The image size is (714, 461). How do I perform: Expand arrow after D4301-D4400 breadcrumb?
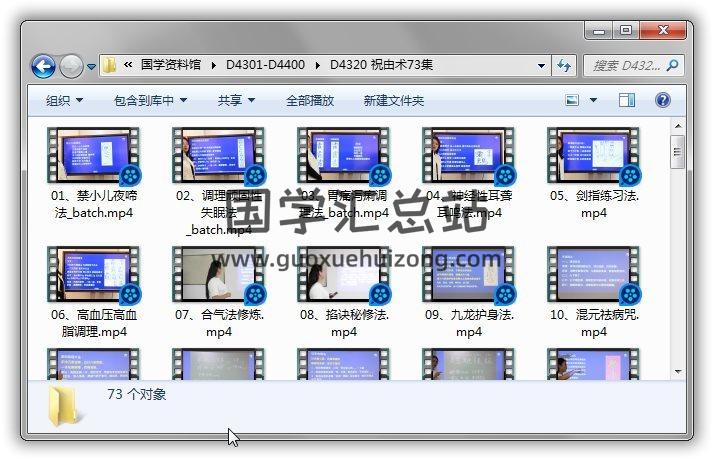(x=317, y=66)
